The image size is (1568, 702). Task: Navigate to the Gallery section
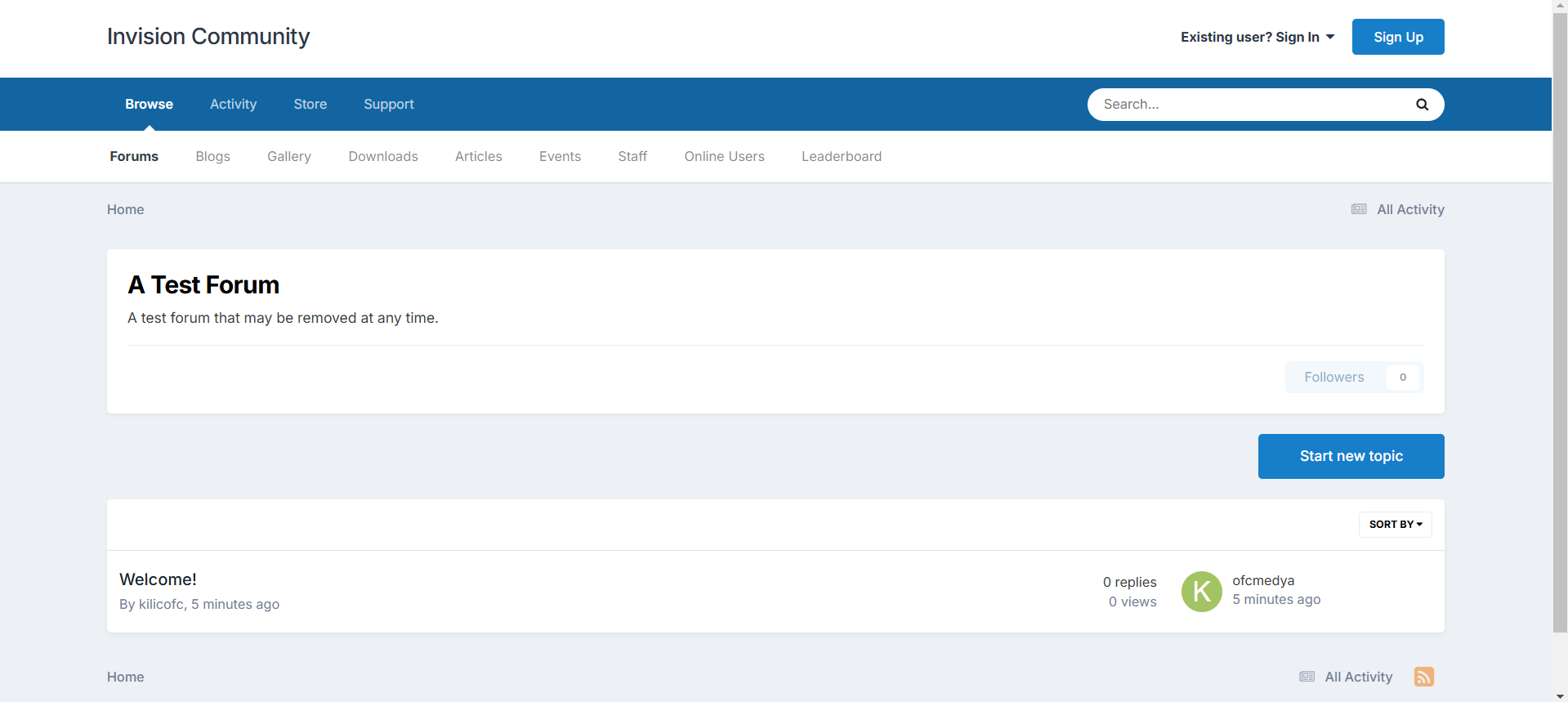289,156
